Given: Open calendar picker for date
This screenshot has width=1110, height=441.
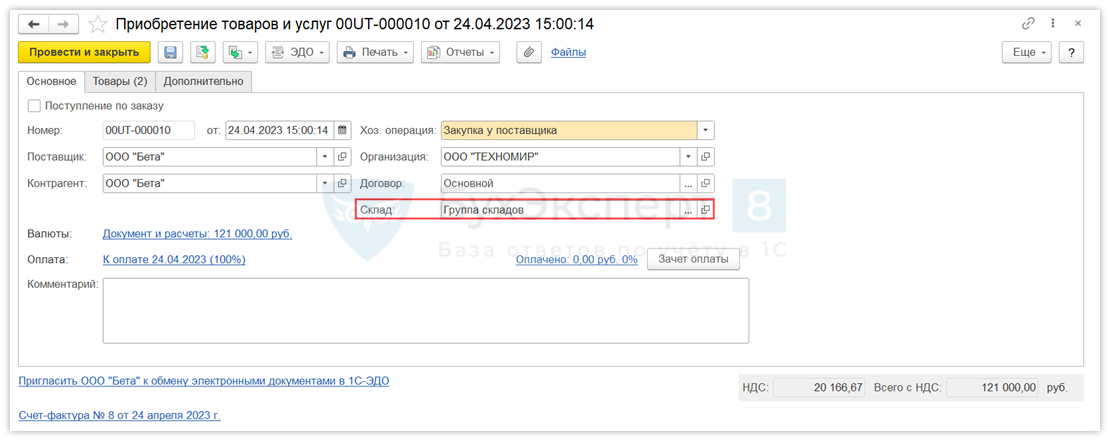Looking at the screenshot, I should click(x=342, y=130).
